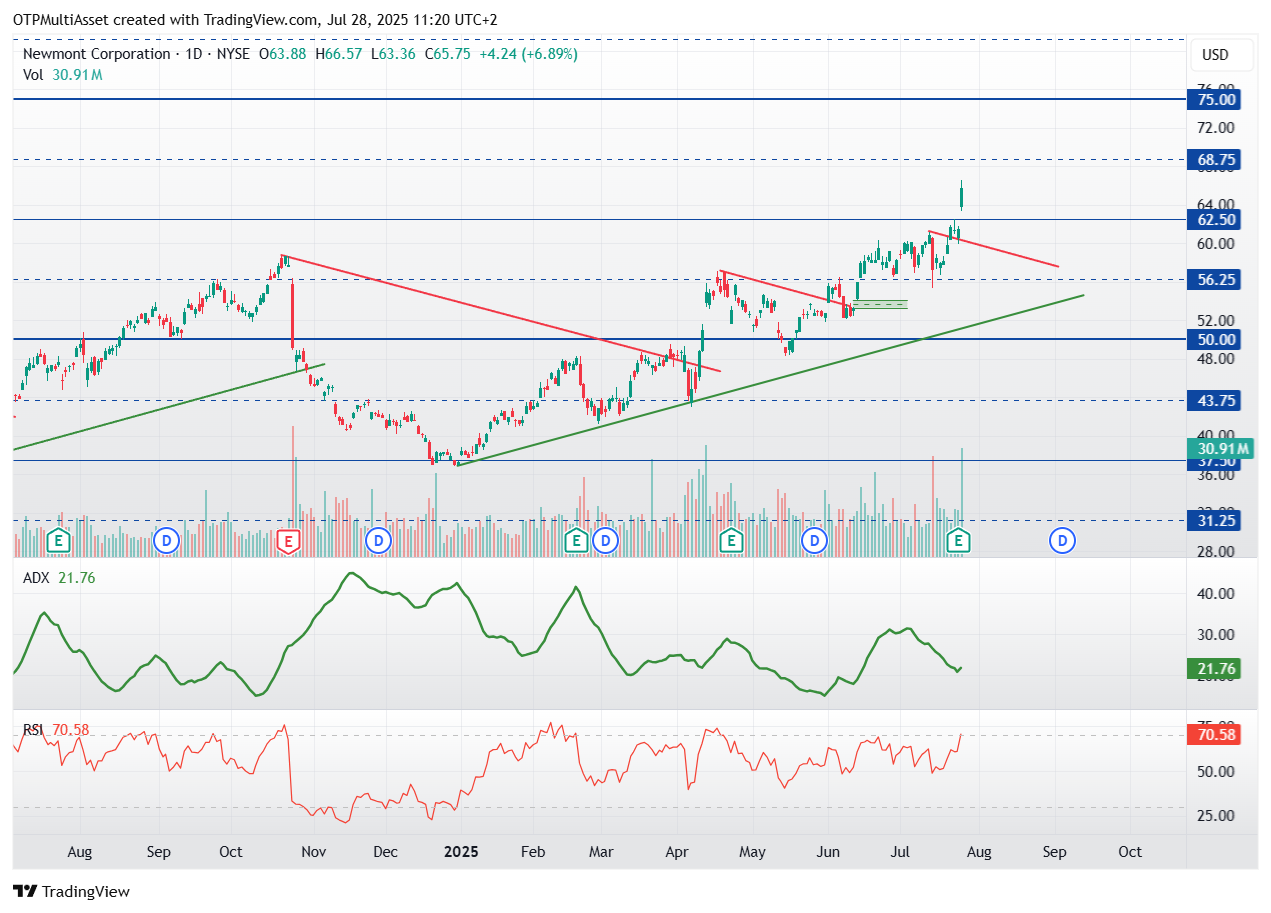Select the 62.50 horizontal line label

click(1213, 219)
